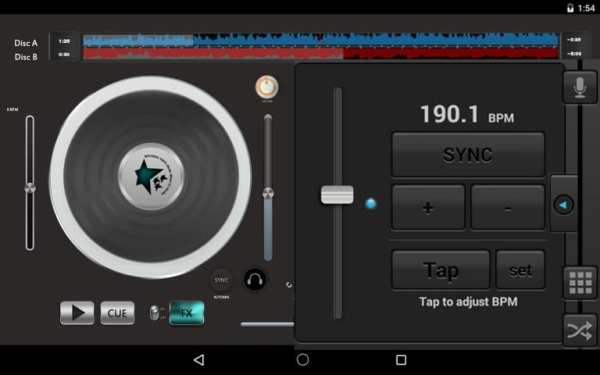
Task: Click the Tap to adjust BPM text
Action: [468, 302]
